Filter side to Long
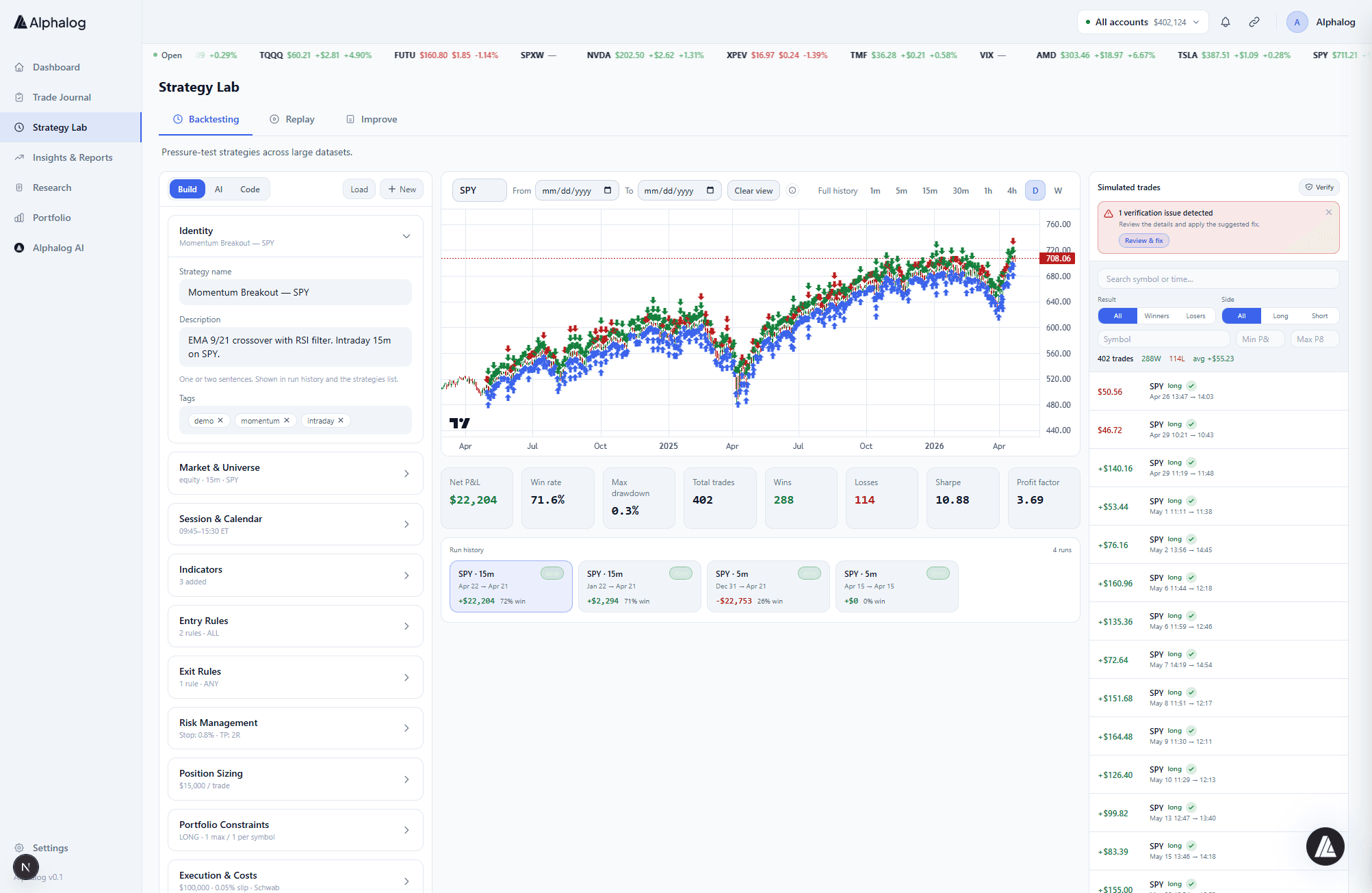 click(1280, 315)
